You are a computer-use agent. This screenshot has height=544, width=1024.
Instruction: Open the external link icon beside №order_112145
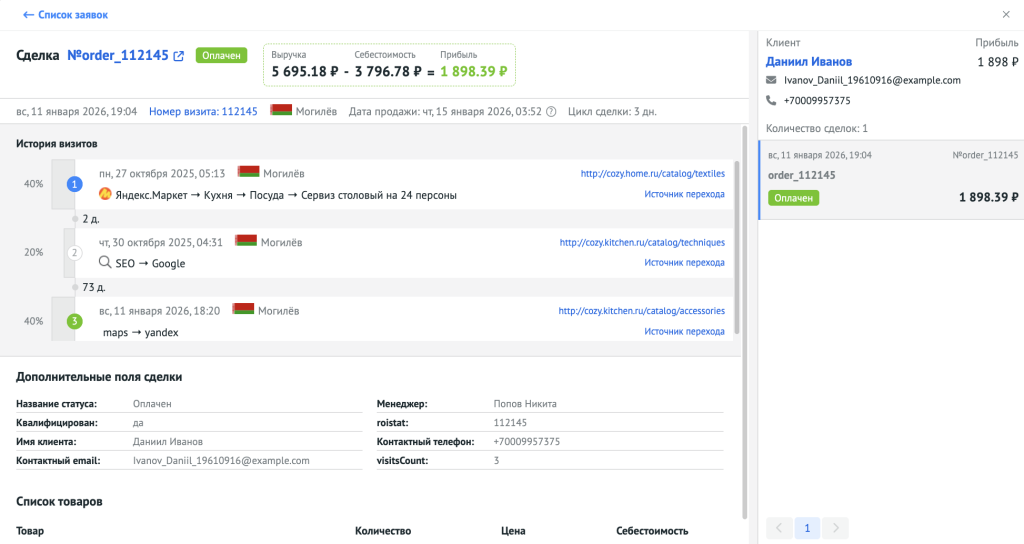(x=179, y=56)
